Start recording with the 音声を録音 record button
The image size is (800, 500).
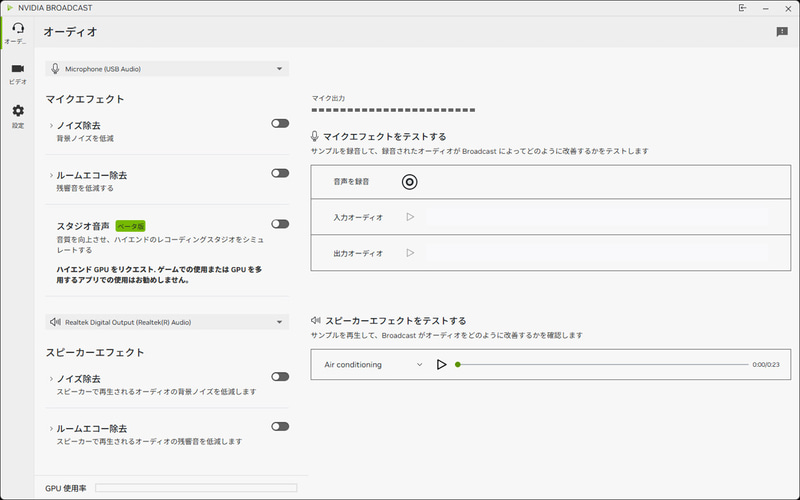point(409,182)
